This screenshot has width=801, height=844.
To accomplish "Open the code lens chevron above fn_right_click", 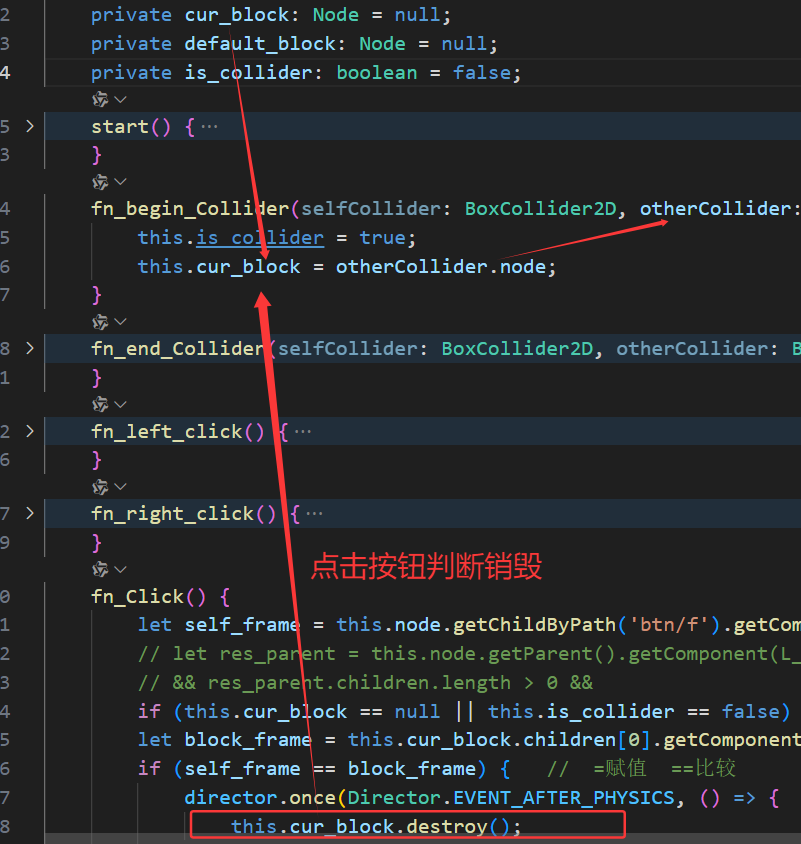I will [x=121, y=487].
